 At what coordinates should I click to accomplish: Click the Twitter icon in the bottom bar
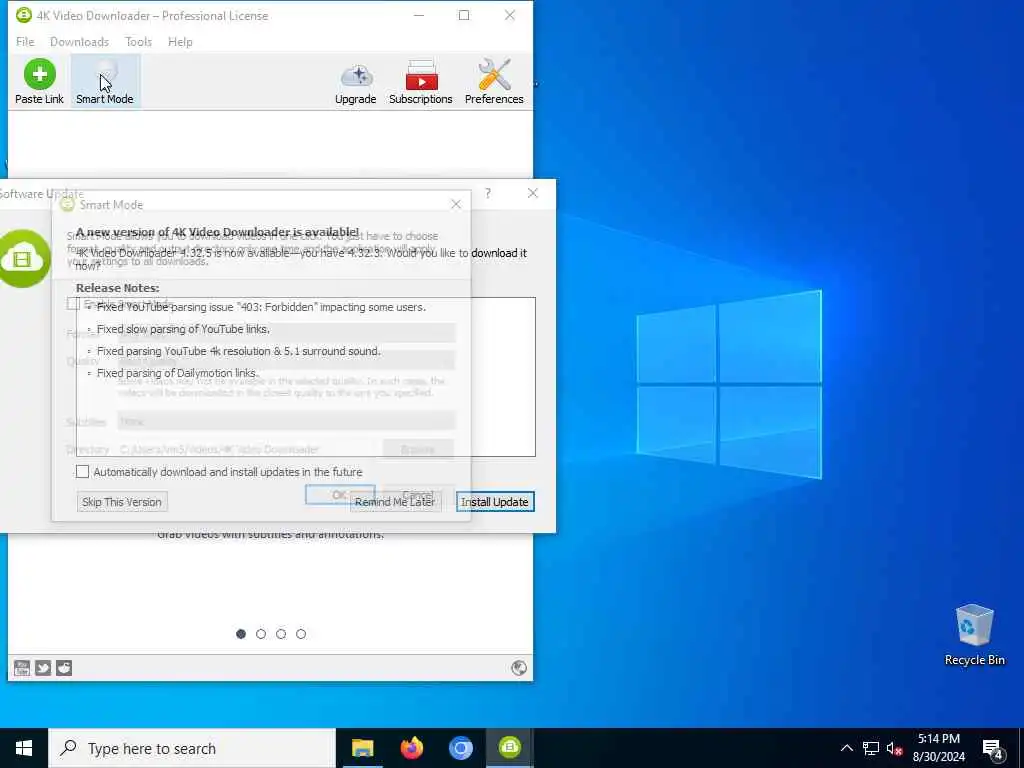[43, 667]
